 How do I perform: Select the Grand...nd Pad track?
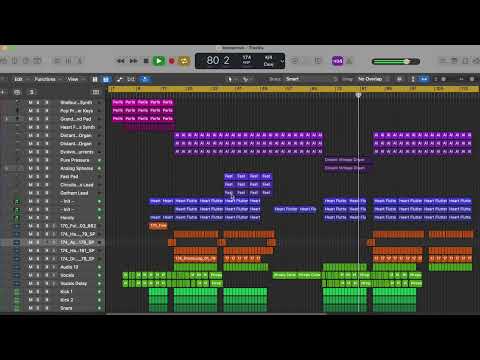(x=75, y=119)
